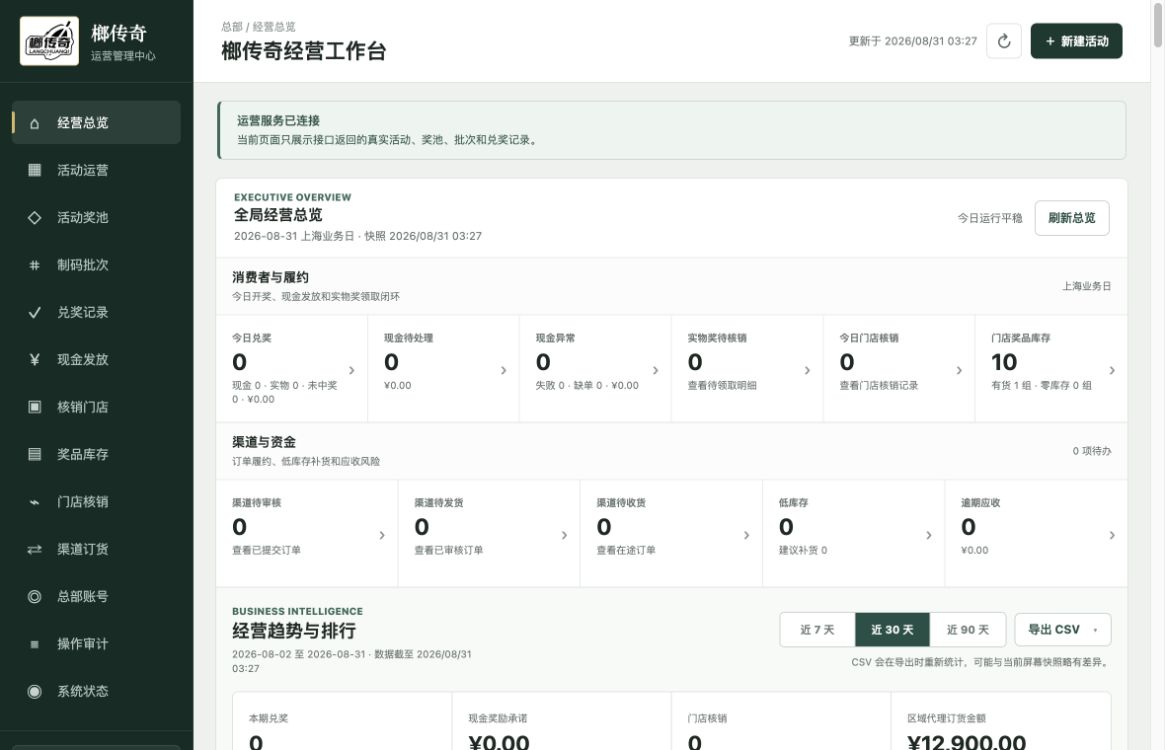Screen dimensions: 1165x750
Task: Expand the 今日兑奖 card chevron
Action: click(x=351, y=370)
